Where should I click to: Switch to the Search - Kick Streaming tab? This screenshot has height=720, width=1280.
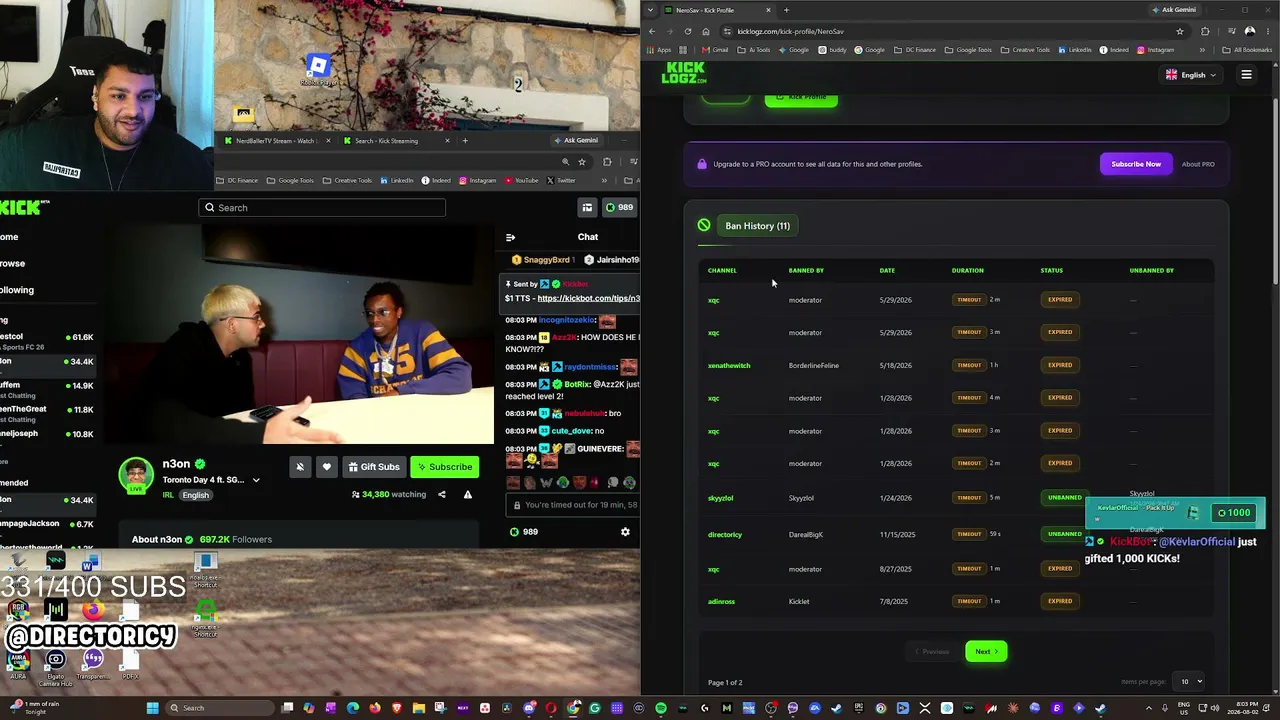(x=393, y=141)
